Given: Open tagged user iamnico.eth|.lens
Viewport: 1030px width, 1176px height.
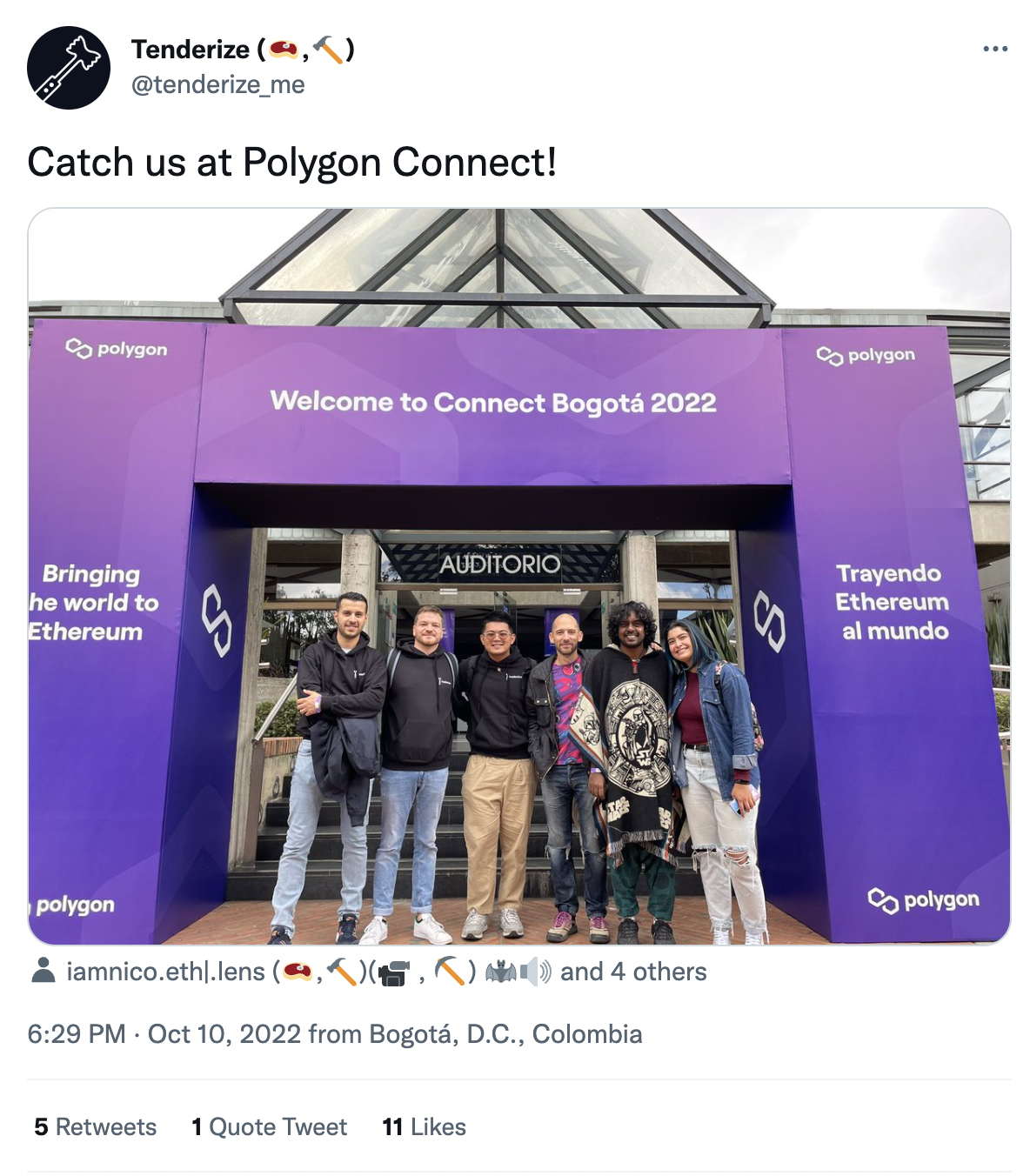Looking at the screenshot, I should coord(165,971).
